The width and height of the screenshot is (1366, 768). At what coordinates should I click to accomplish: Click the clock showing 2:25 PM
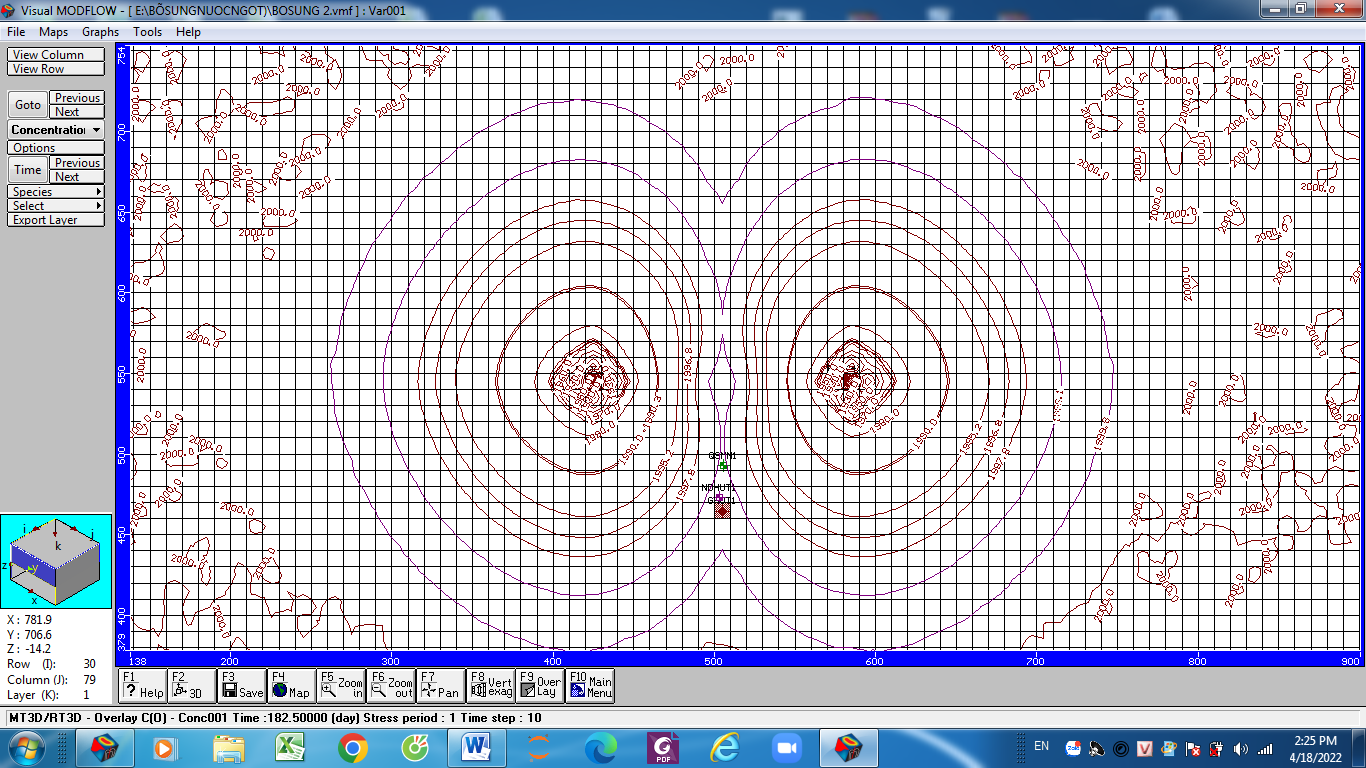(1315, 740)
